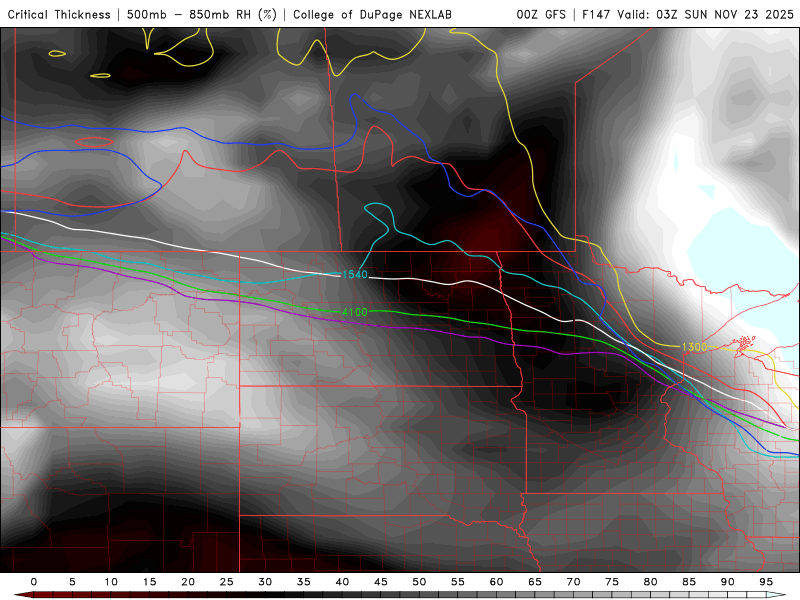Click the "55" value on the color scale
This screenshot has width=800, height=600.
click(x=458, y=582)
